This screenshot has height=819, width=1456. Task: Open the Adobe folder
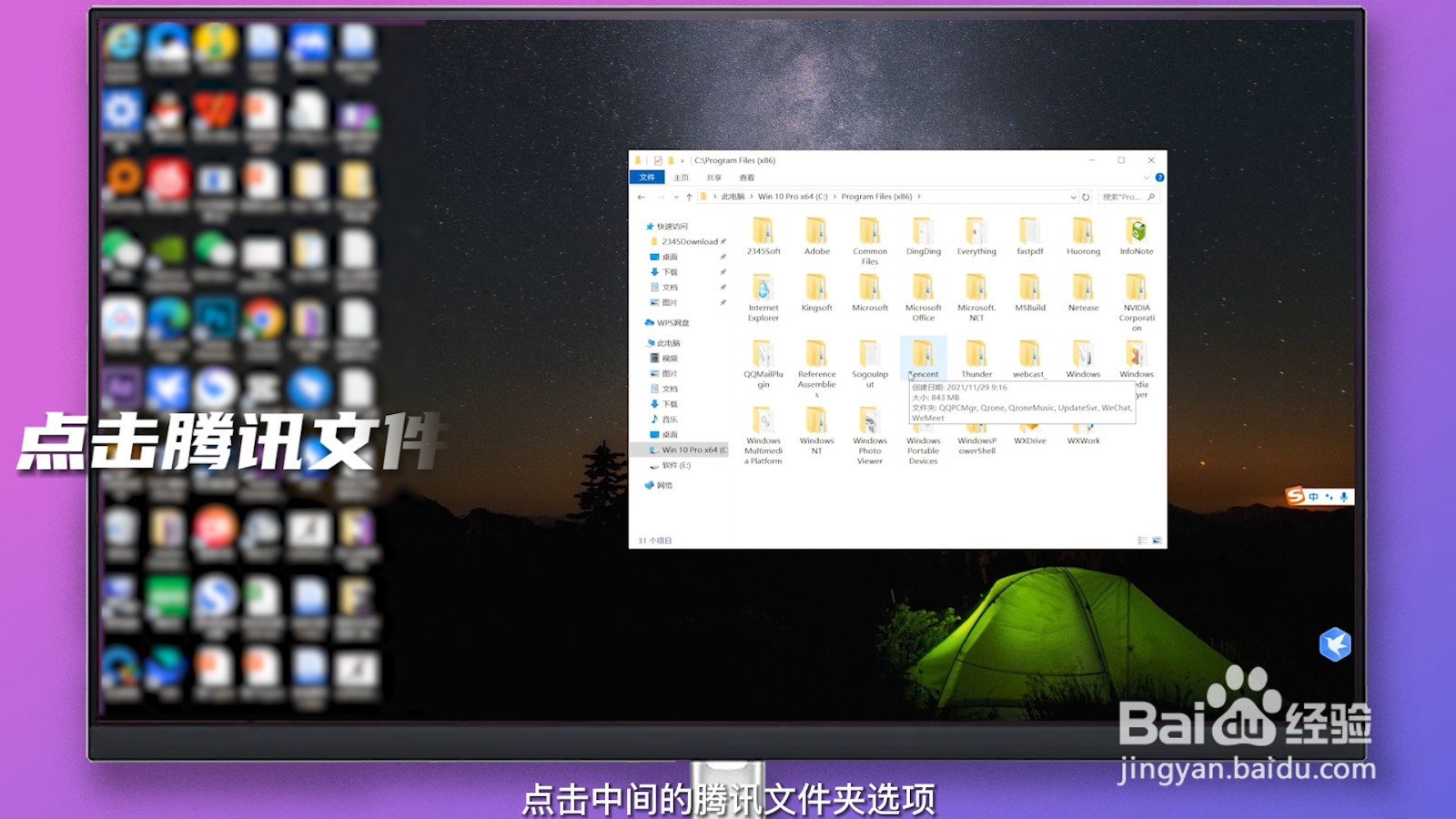[816, 237]
